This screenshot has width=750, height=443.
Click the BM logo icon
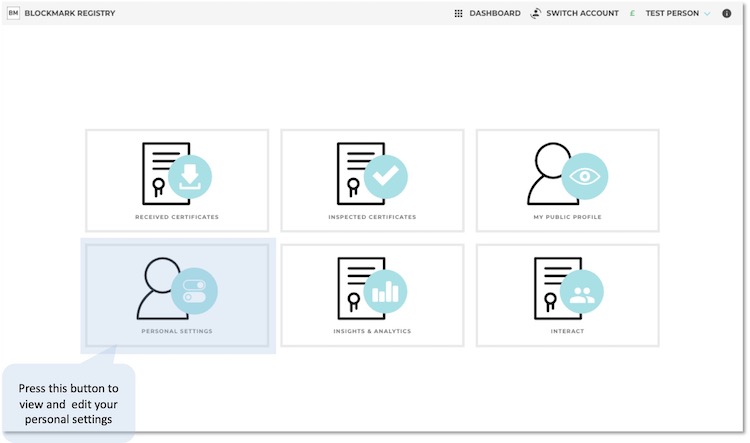click(x=13, y=13)
